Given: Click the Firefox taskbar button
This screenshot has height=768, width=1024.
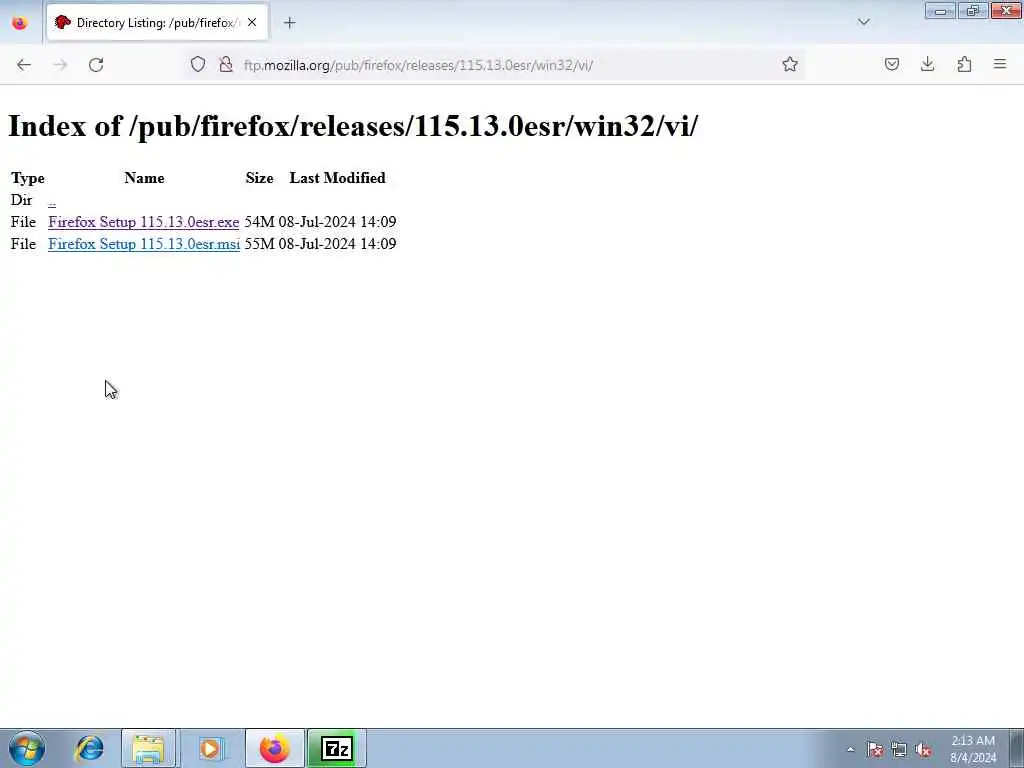Looking at the screenshot, I should click(274, 748).
